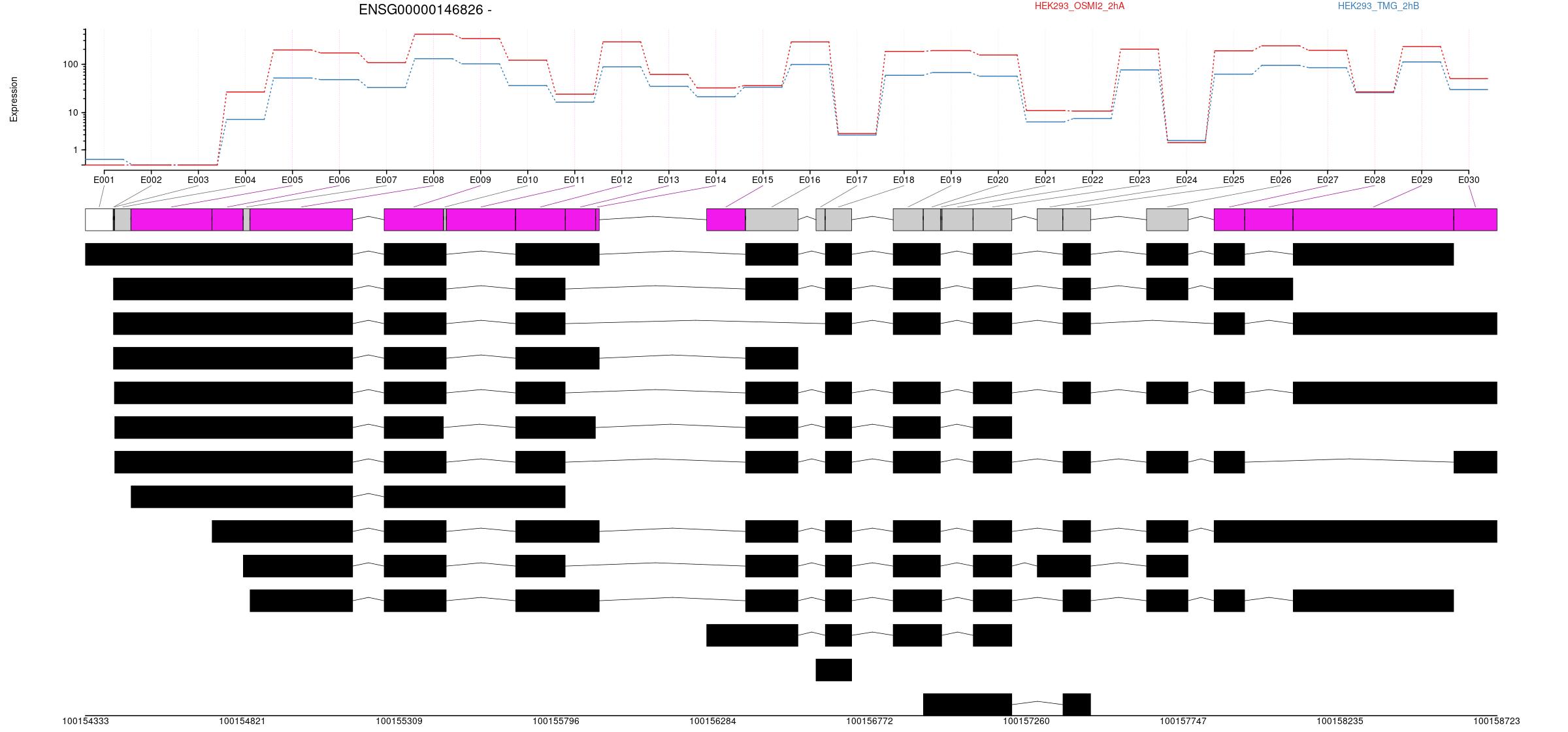Click y-axis tick value 10
1568x732 pixels.
point(73,113)
